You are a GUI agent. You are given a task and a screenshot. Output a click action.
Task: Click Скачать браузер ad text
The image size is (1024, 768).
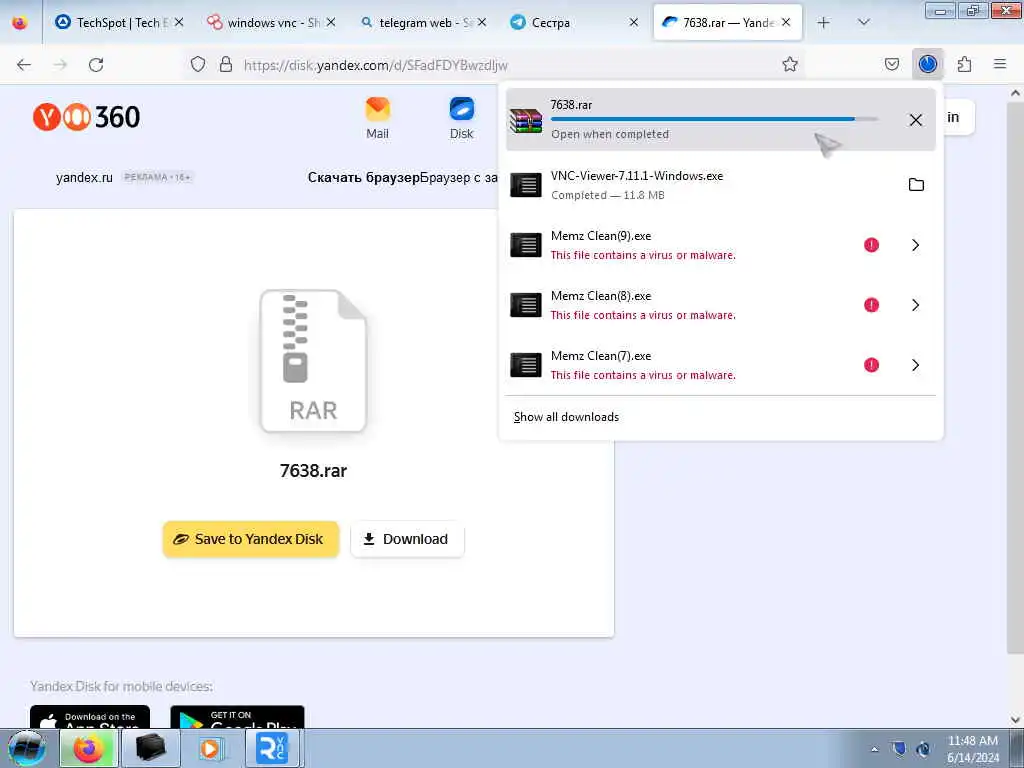click(363, 177)
